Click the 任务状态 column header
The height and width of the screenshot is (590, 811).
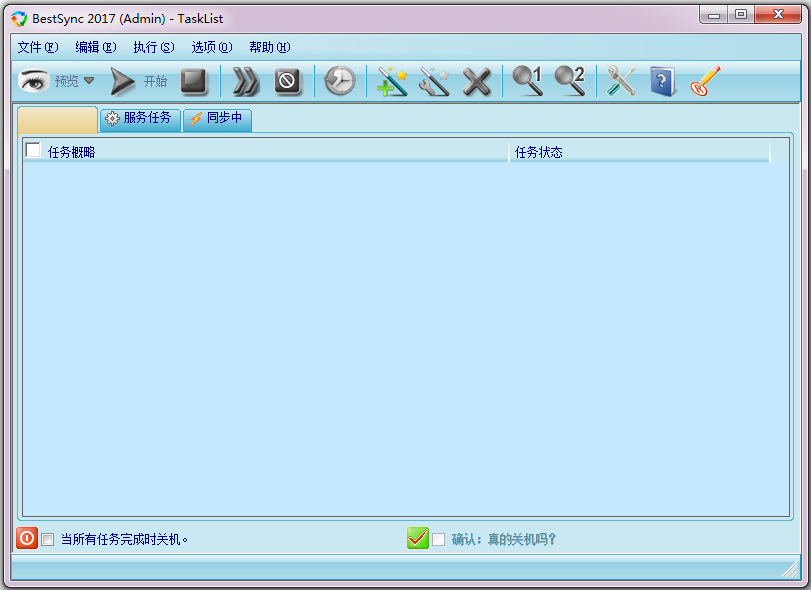pos(638,152)
